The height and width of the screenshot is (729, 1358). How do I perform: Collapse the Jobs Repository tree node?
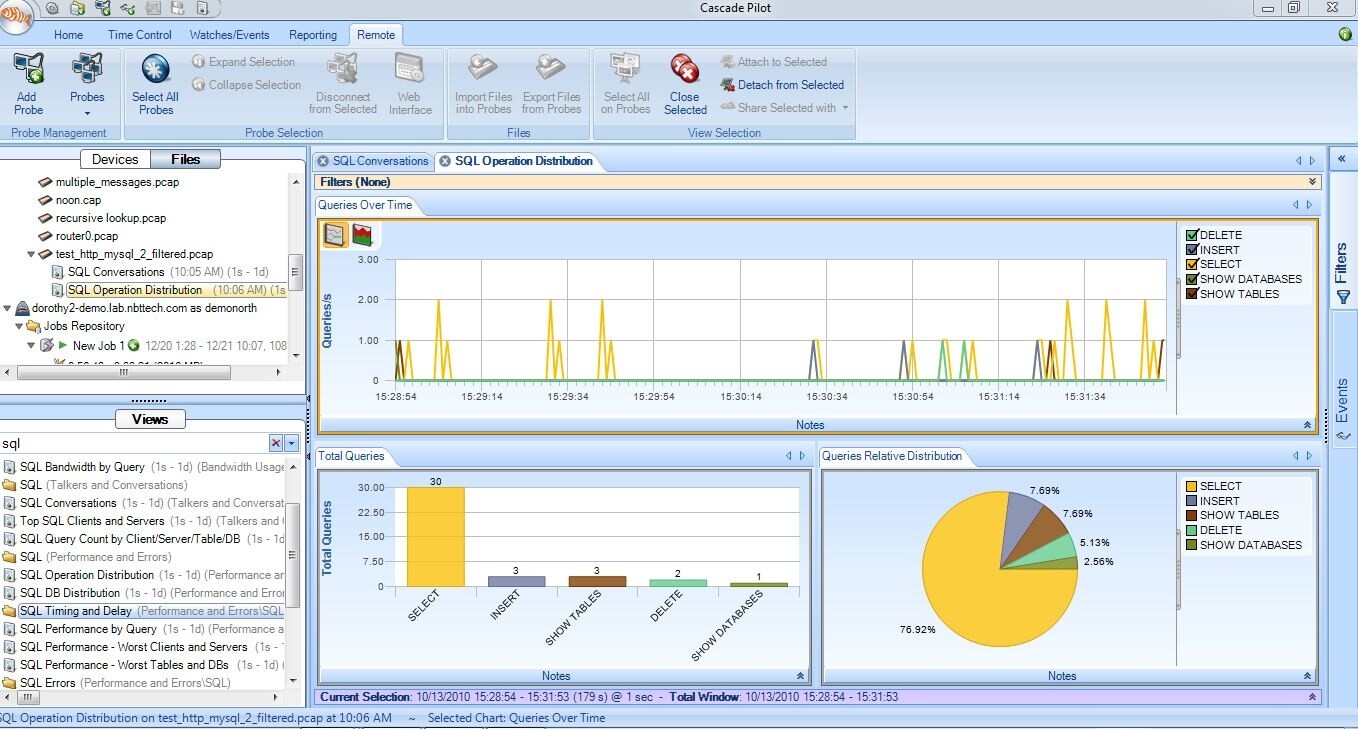coord(19,326)
